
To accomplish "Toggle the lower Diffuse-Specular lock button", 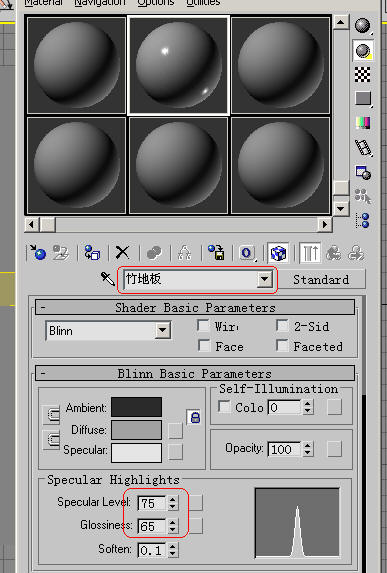I will (x=52, y=440).
